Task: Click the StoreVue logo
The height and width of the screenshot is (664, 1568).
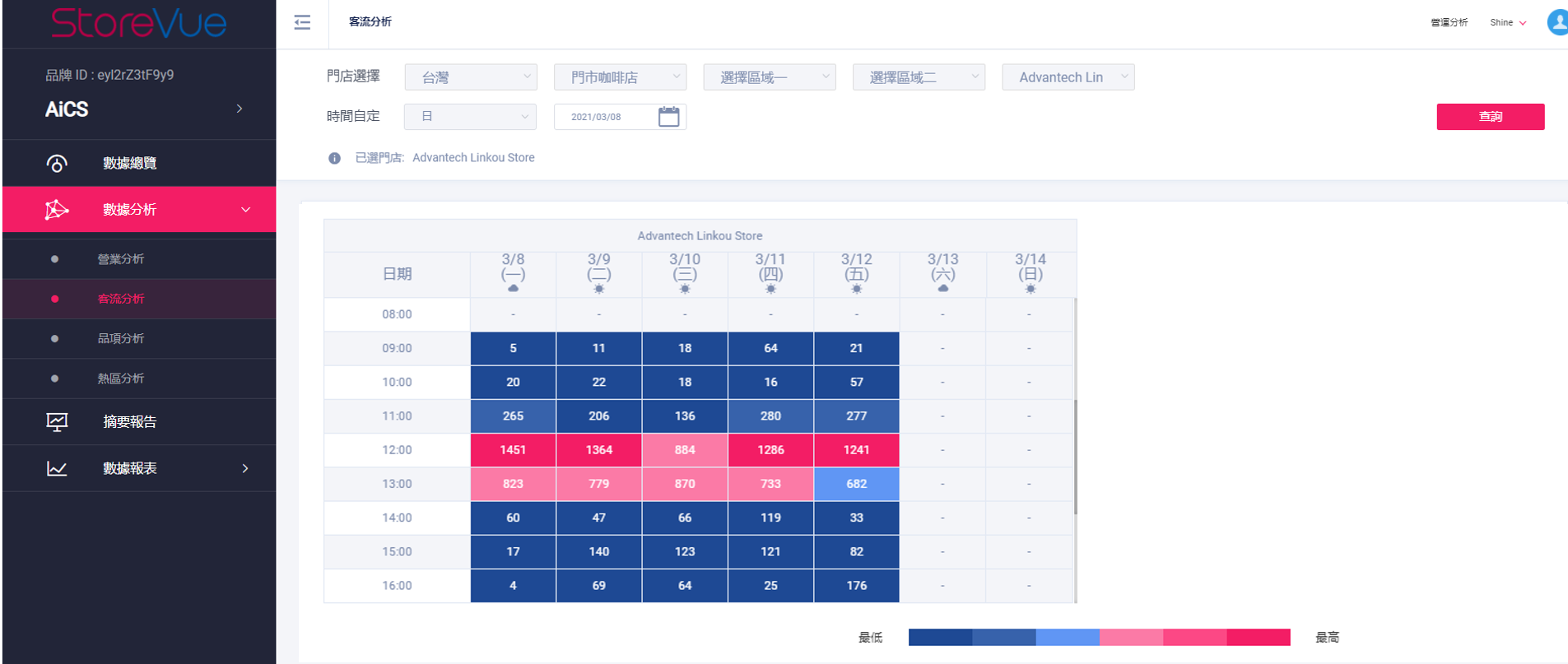Action: (x=139, y=23)
